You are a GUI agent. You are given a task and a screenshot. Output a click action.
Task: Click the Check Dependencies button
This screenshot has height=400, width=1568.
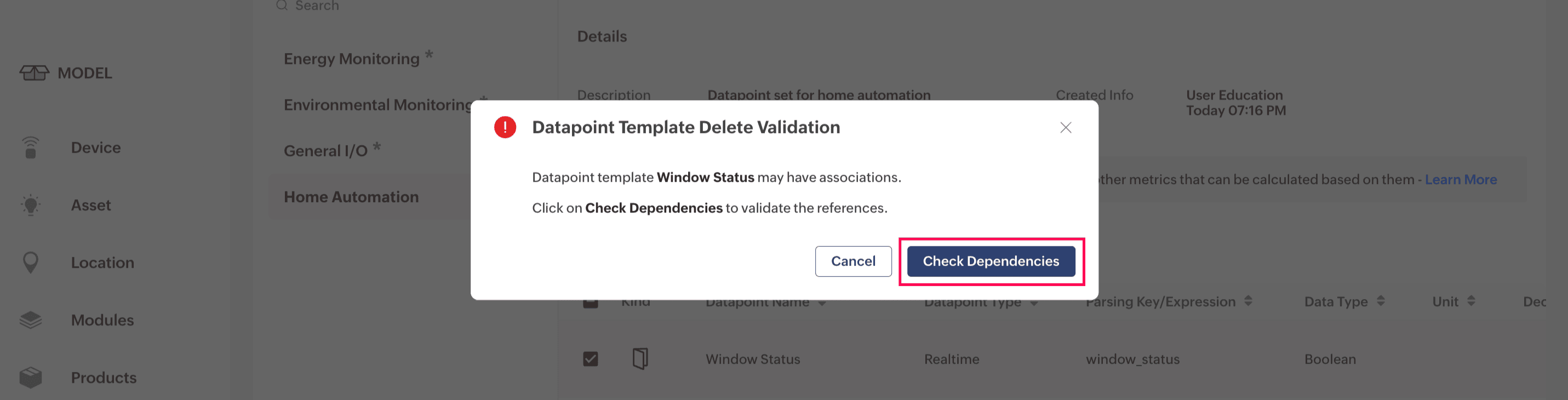[x=991, y=261]
